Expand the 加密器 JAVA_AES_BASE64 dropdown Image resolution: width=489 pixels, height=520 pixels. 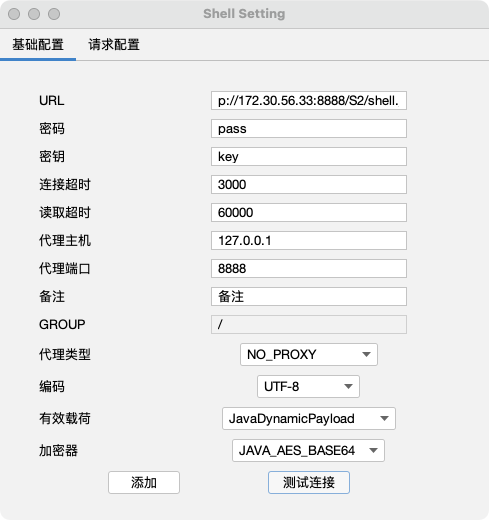[308, 450]
